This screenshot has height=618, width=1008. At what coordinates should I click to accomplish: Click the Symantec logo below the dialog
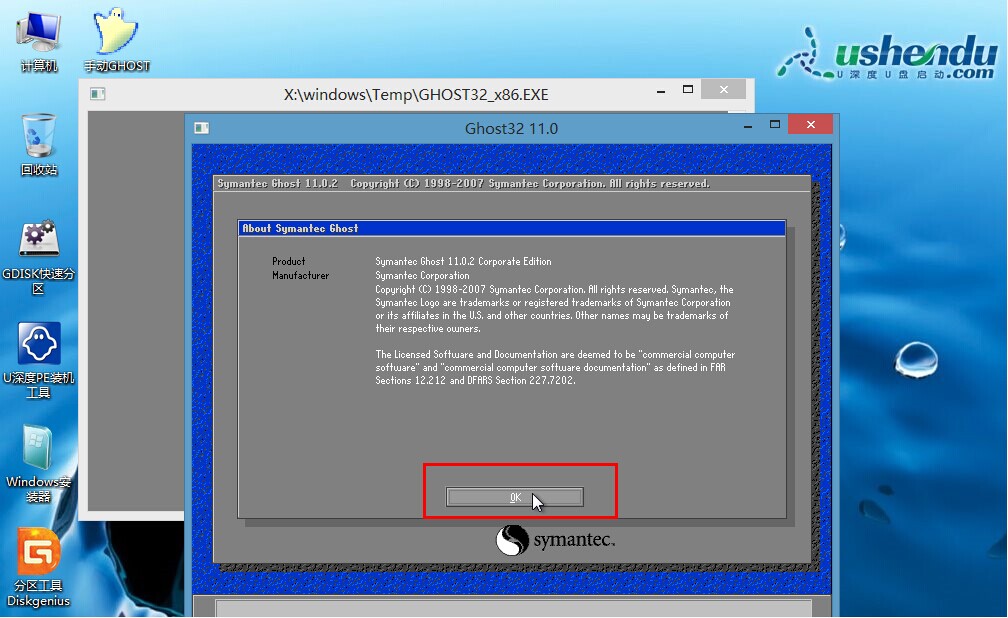[x=555, y=540]
